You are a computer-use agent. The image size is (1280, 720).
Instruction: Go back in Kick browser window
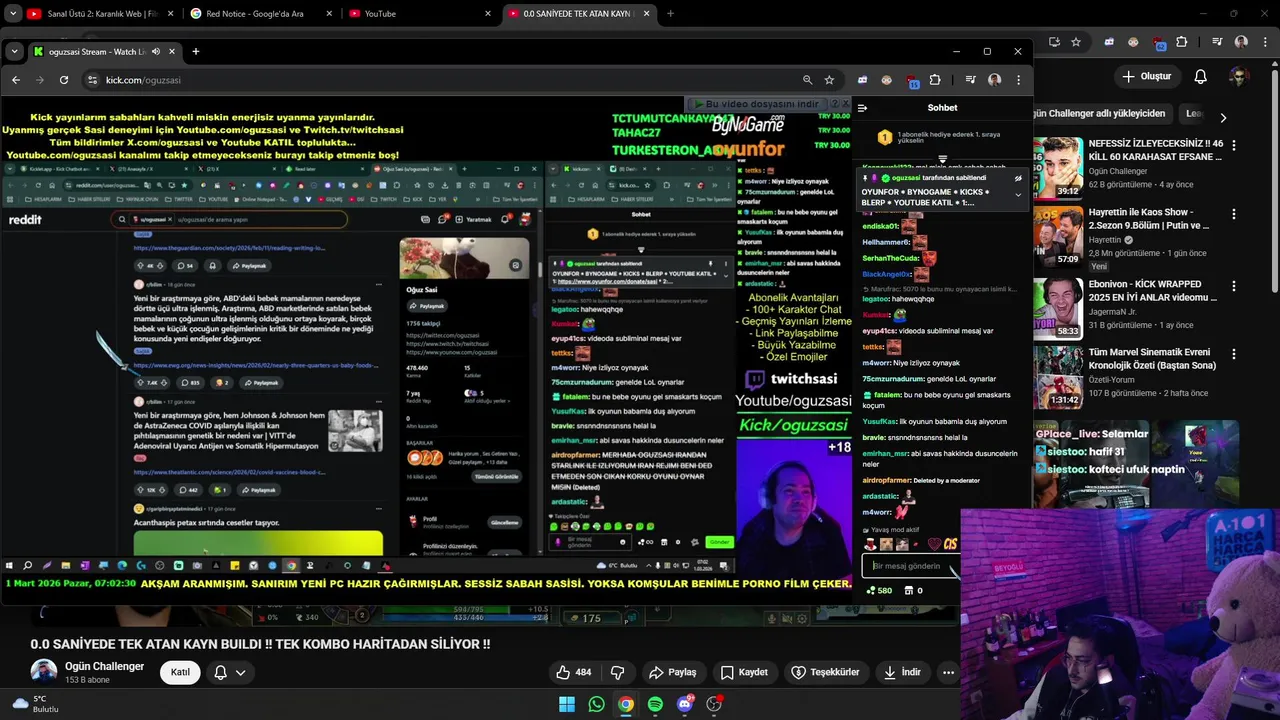click(15, 80)
